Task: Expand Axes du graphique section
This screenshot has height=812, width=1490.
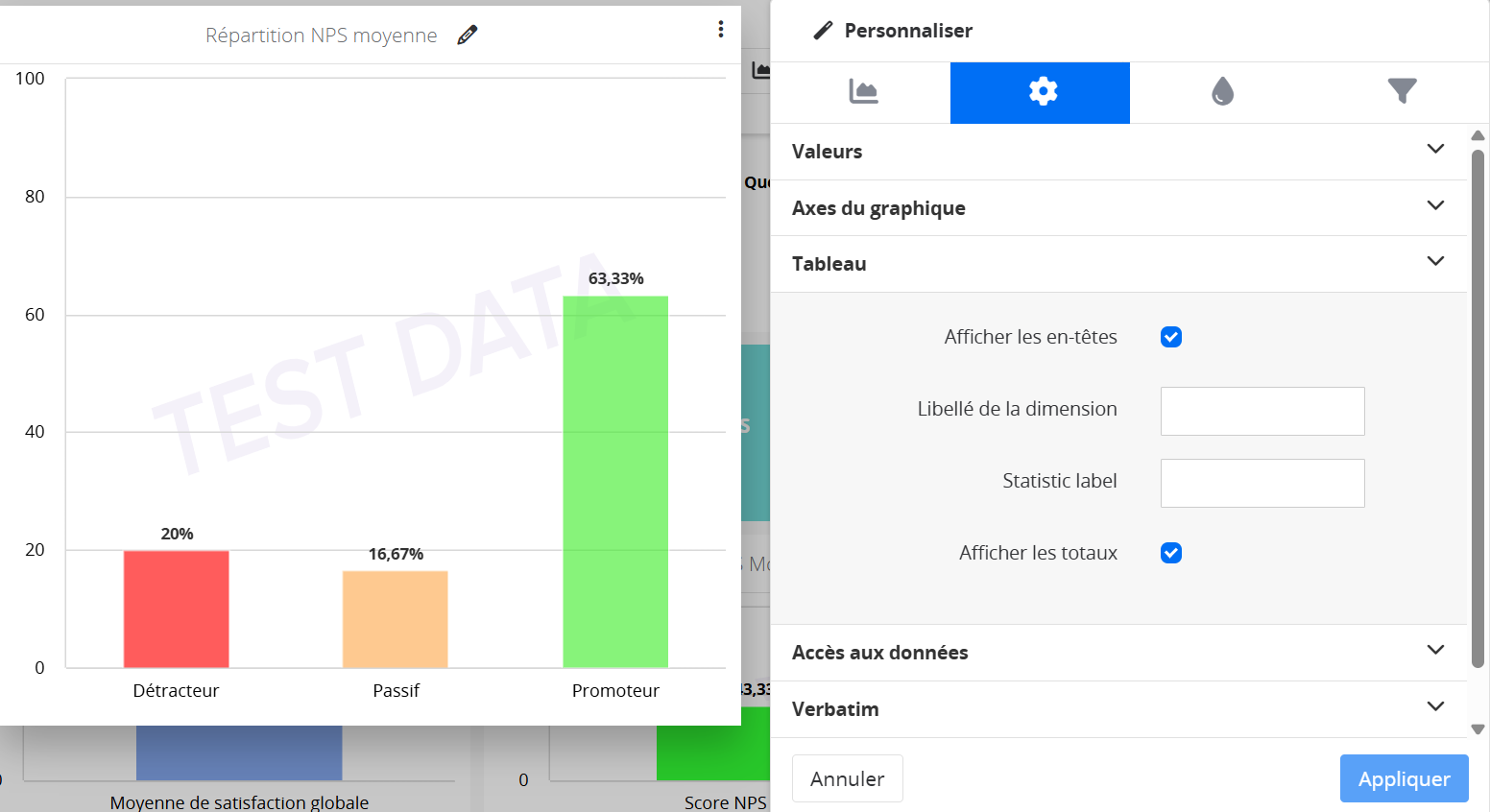Action: [x=1435, y=206]
